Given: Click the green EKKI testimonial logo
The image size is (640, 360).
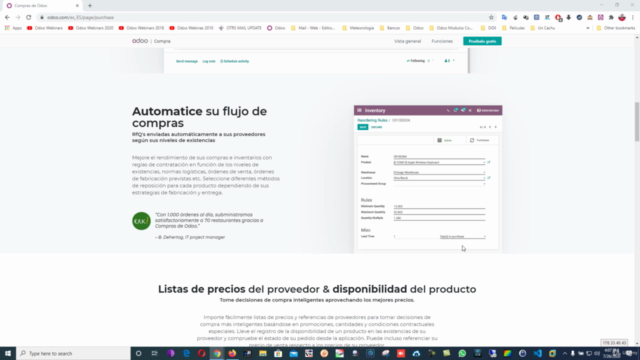Looking at the screenshot, I should pos(141,221).
